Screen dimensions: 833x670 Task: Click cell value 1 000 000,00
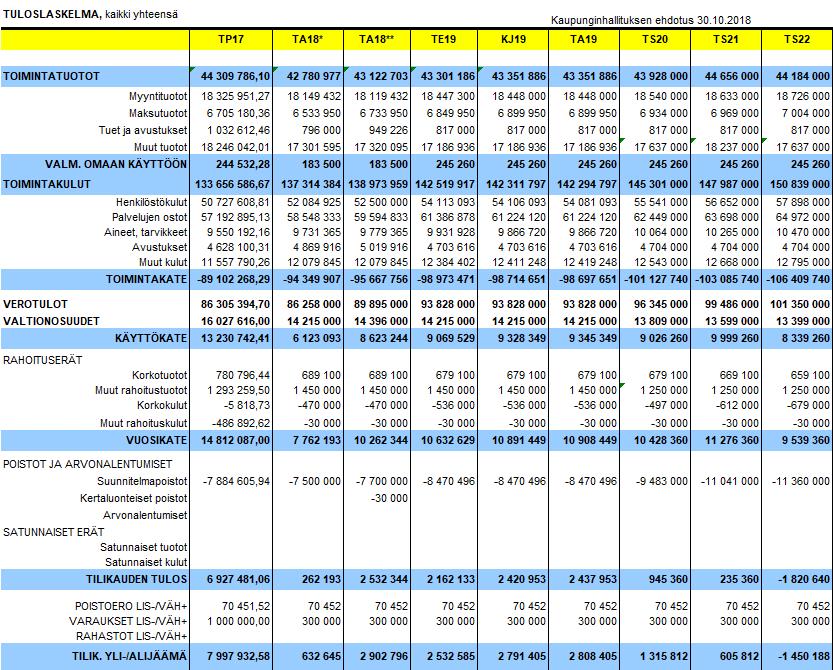239,621
